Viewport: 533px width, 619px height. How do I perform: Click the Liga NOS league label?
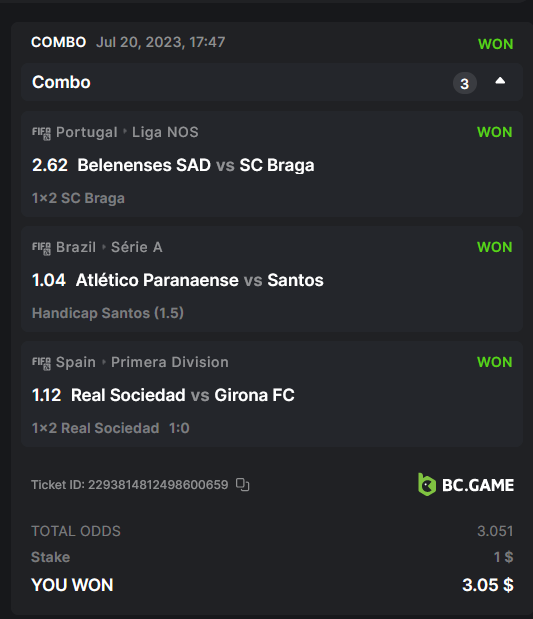[x=165, y=132]
